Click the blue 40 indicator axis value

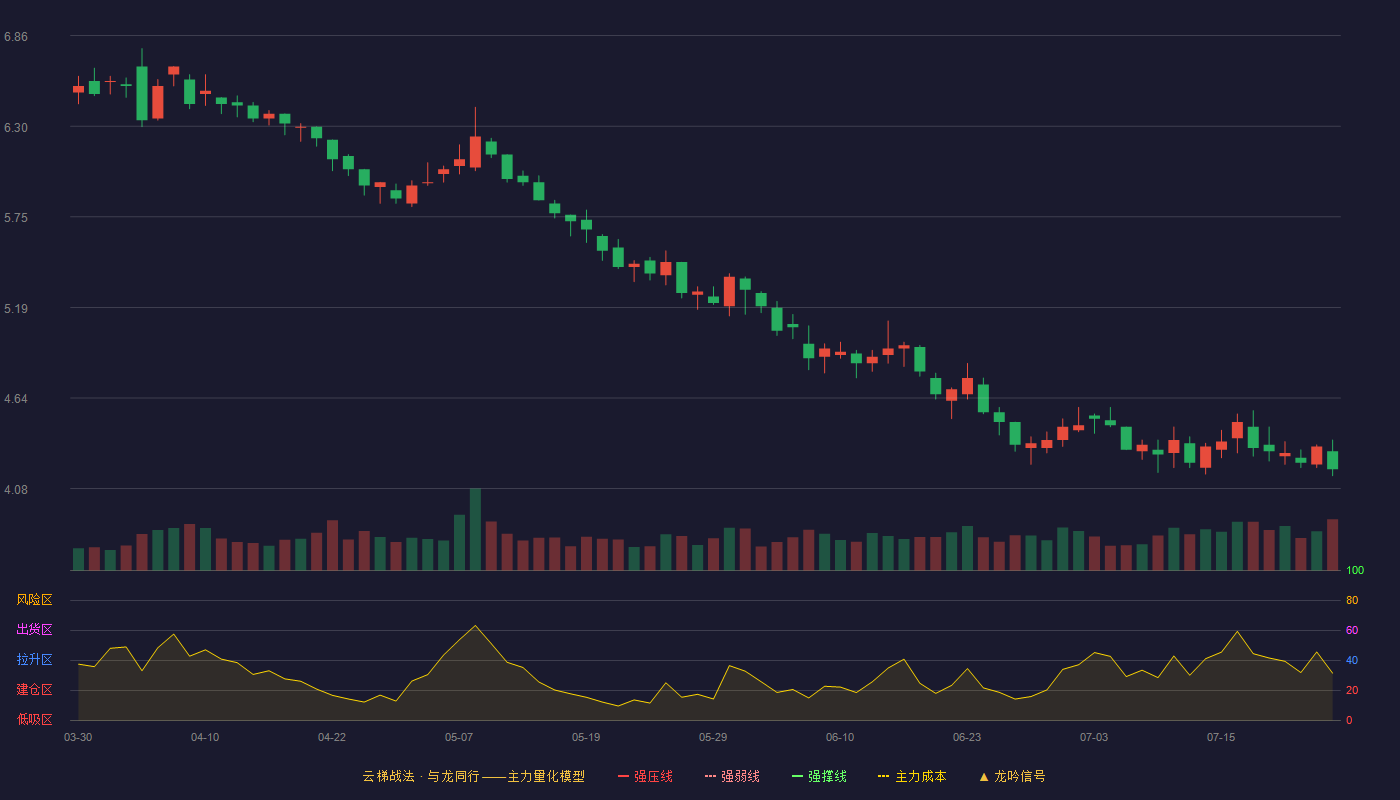[x=1352, y=660]
